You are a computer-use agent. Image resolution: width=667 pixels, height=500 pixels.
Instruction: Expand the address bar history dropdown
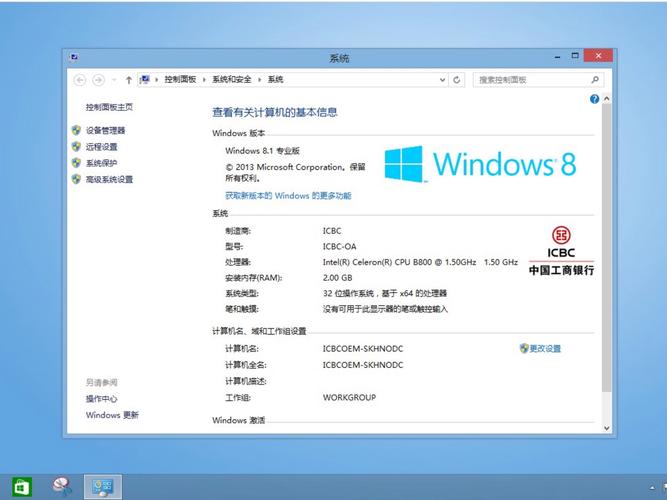[x=442, y=80]
